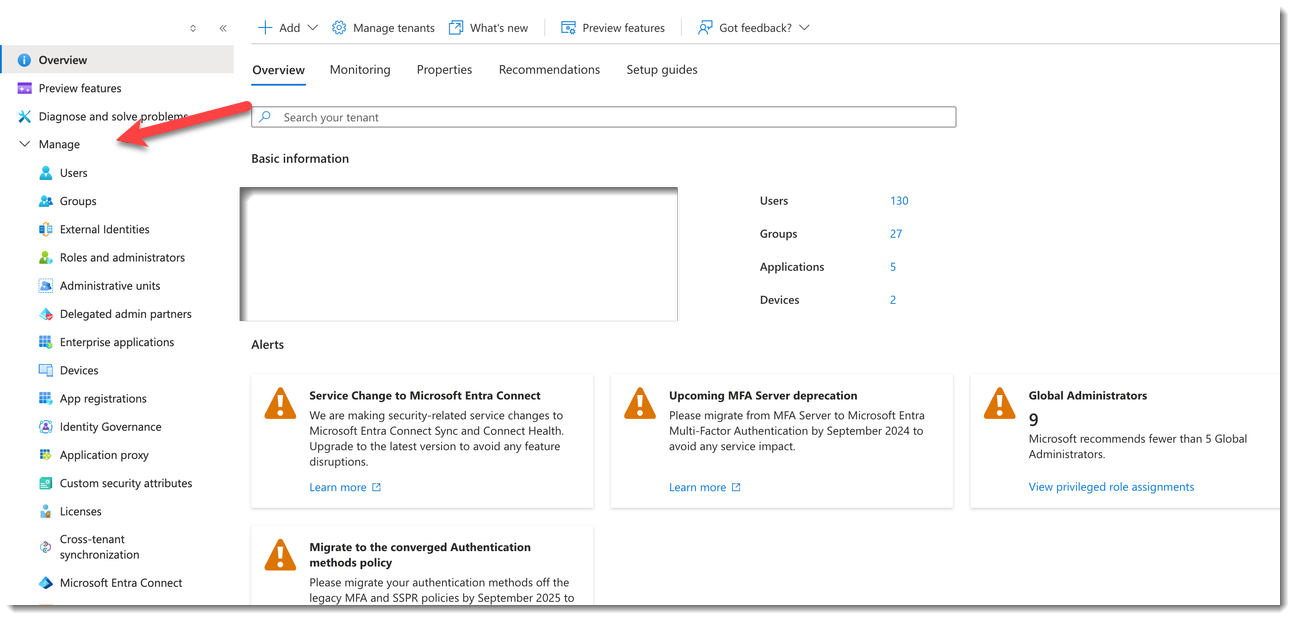Click the Enterprise applications grid icon
Screen dimensions: 1295x620
[x=46, y=342]
